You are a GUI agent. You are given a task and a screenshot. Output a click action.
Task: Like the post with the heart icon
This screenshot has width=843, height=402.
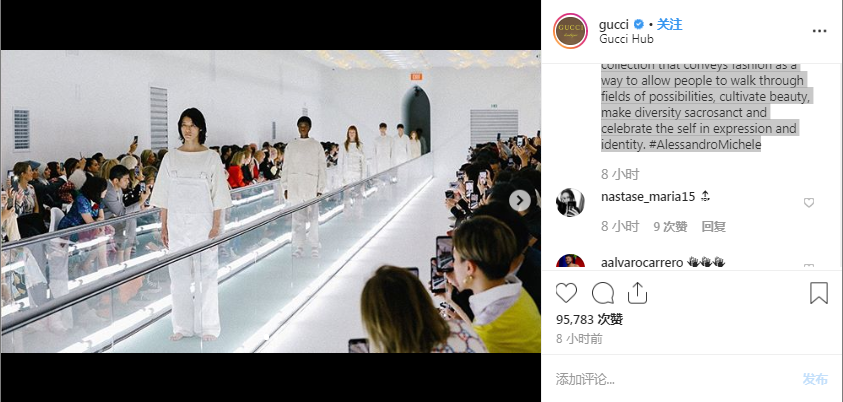[566, 293]
